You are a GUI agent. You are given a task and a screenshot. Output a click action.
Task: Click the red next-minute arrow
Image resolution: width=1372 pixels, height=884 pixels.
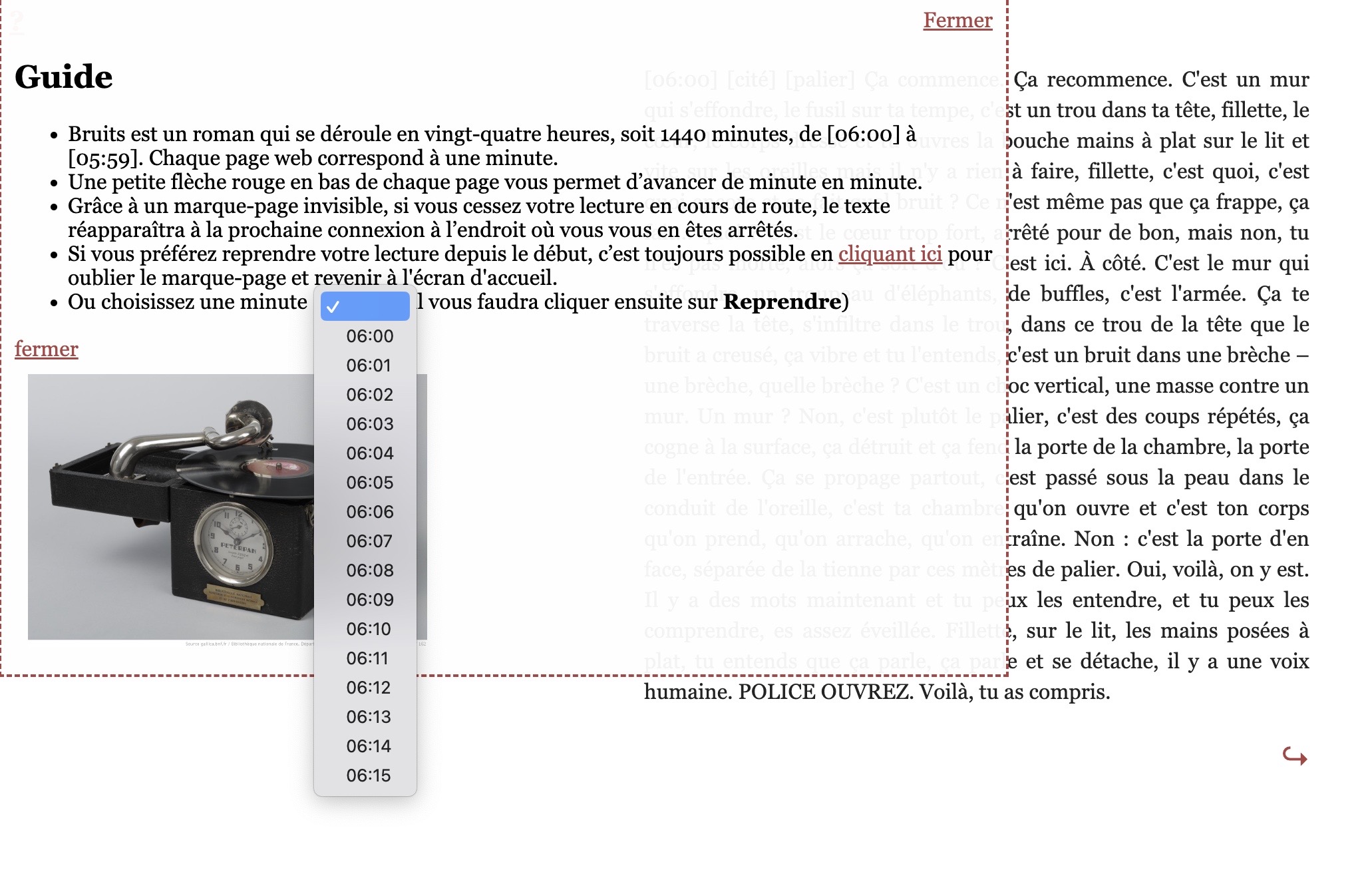pyautogui.click(x=1295, y=756)
